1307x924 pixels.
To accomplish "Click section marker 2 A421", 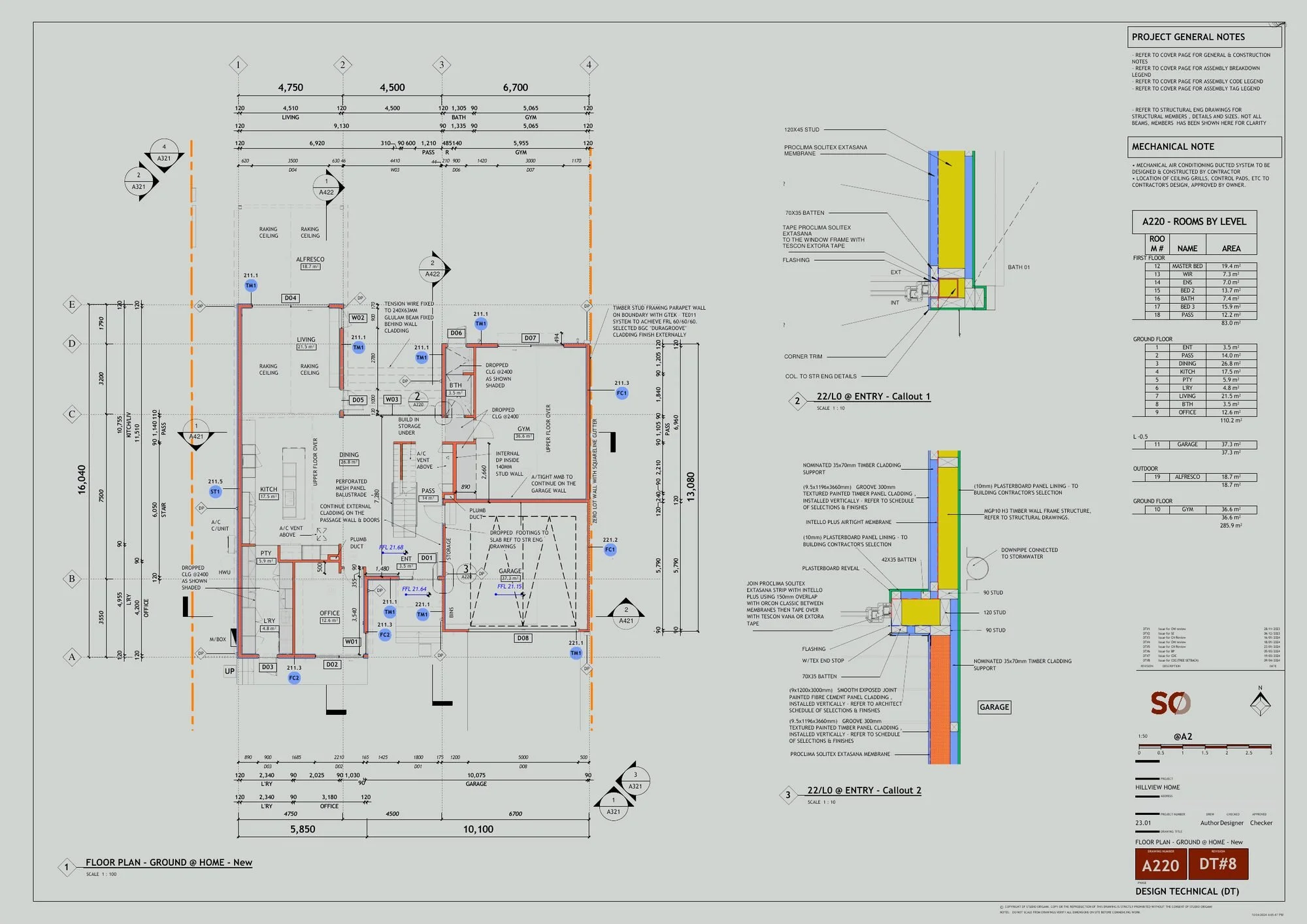I will 626,615.
